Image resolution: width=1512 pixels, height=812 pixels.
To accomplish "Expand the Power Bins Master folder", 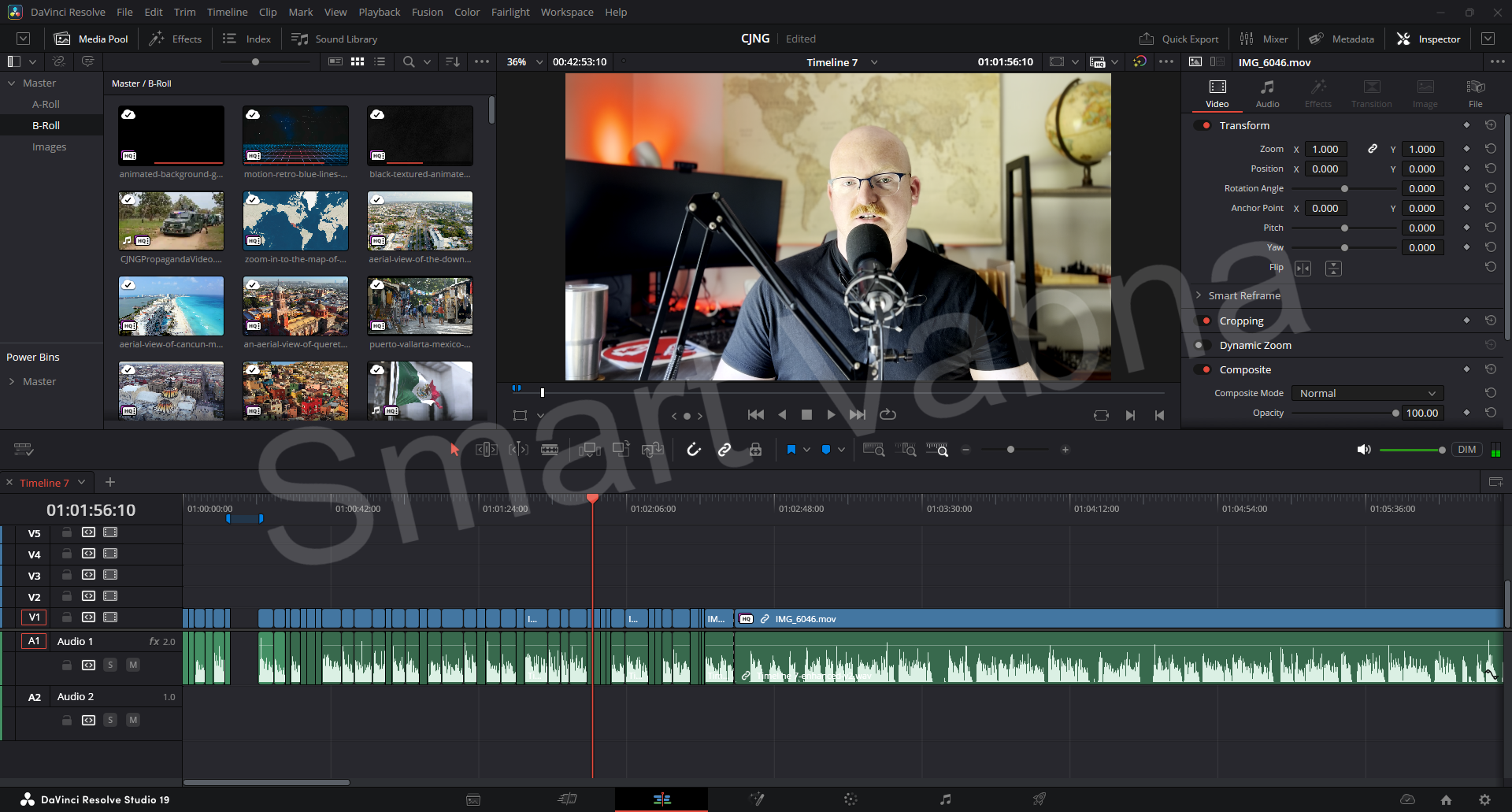I will pos(12,381).
